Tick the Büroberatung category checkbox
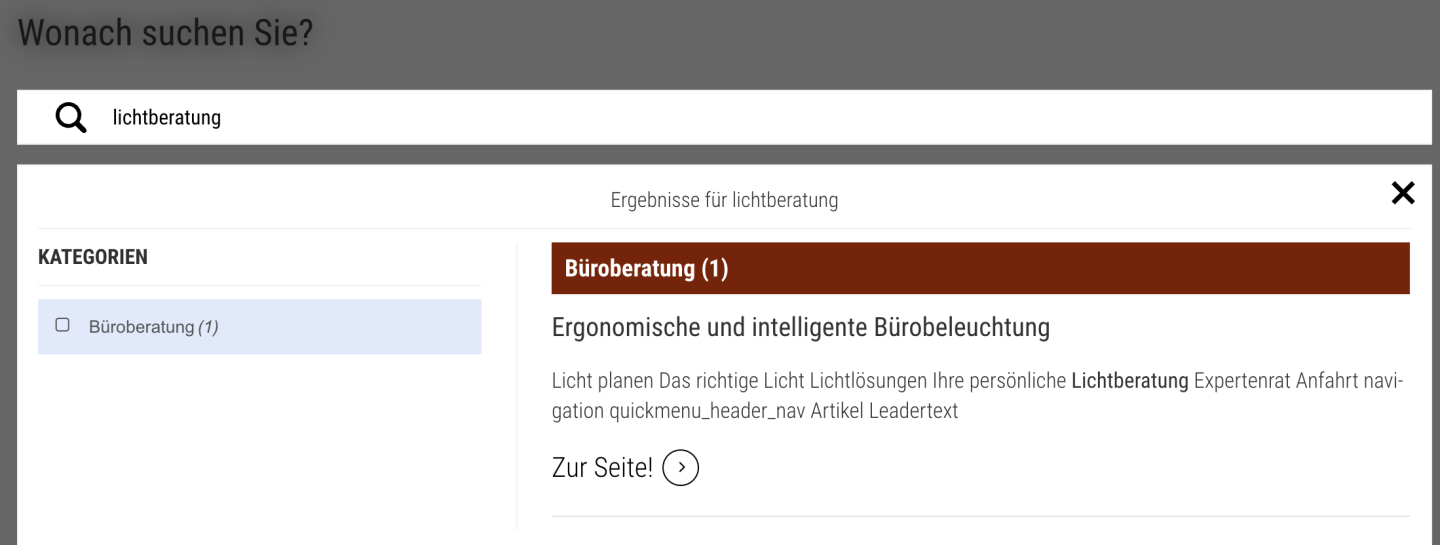 pyautogui.click(x=62, y=325)
